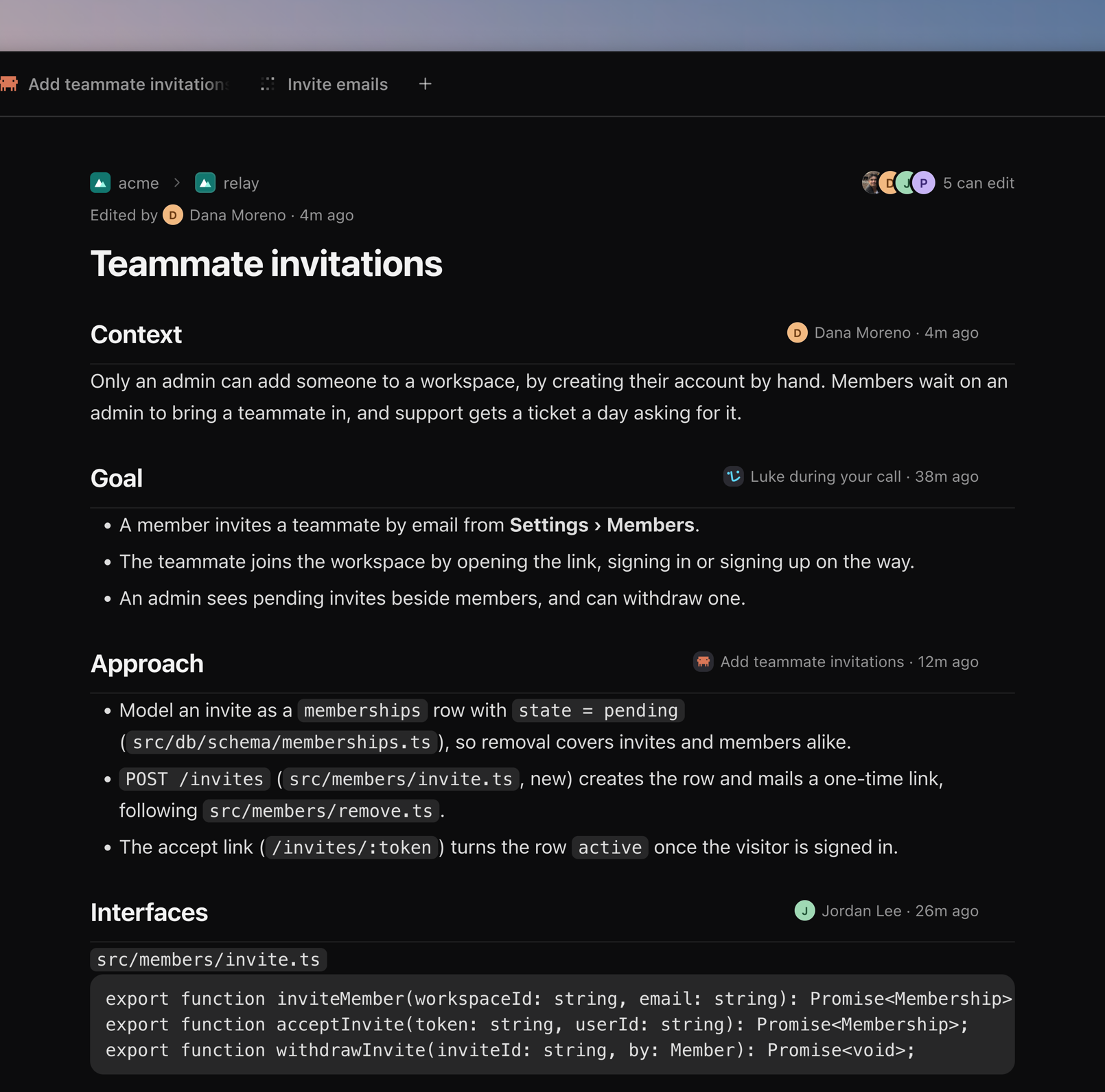Click the bullet about opening the link to join
The image size is (1105, 1092).
coord(516,562)
